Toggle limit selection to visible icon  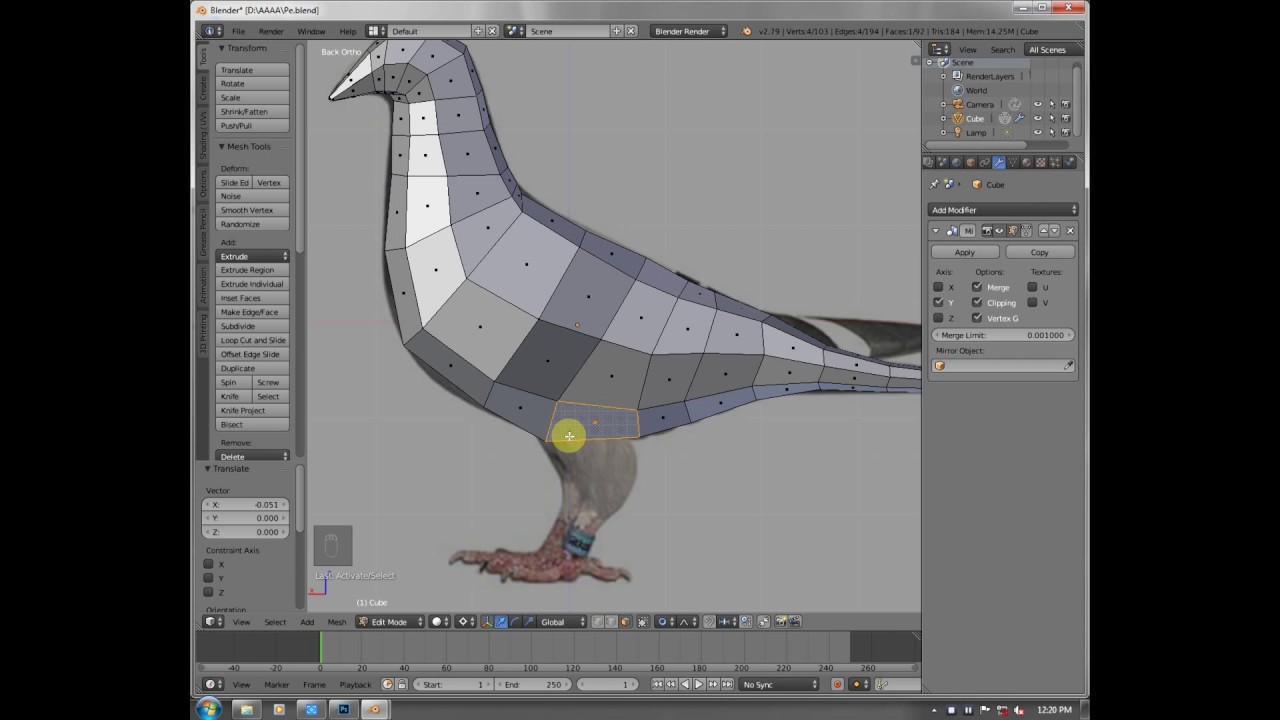643,622
